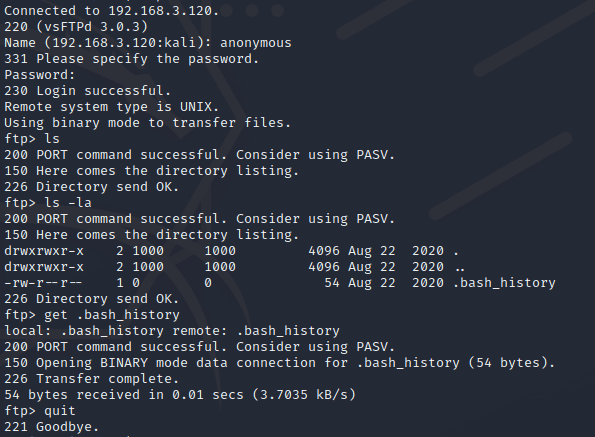Click the 'ftp> ls -la' command line

[48, 203]
